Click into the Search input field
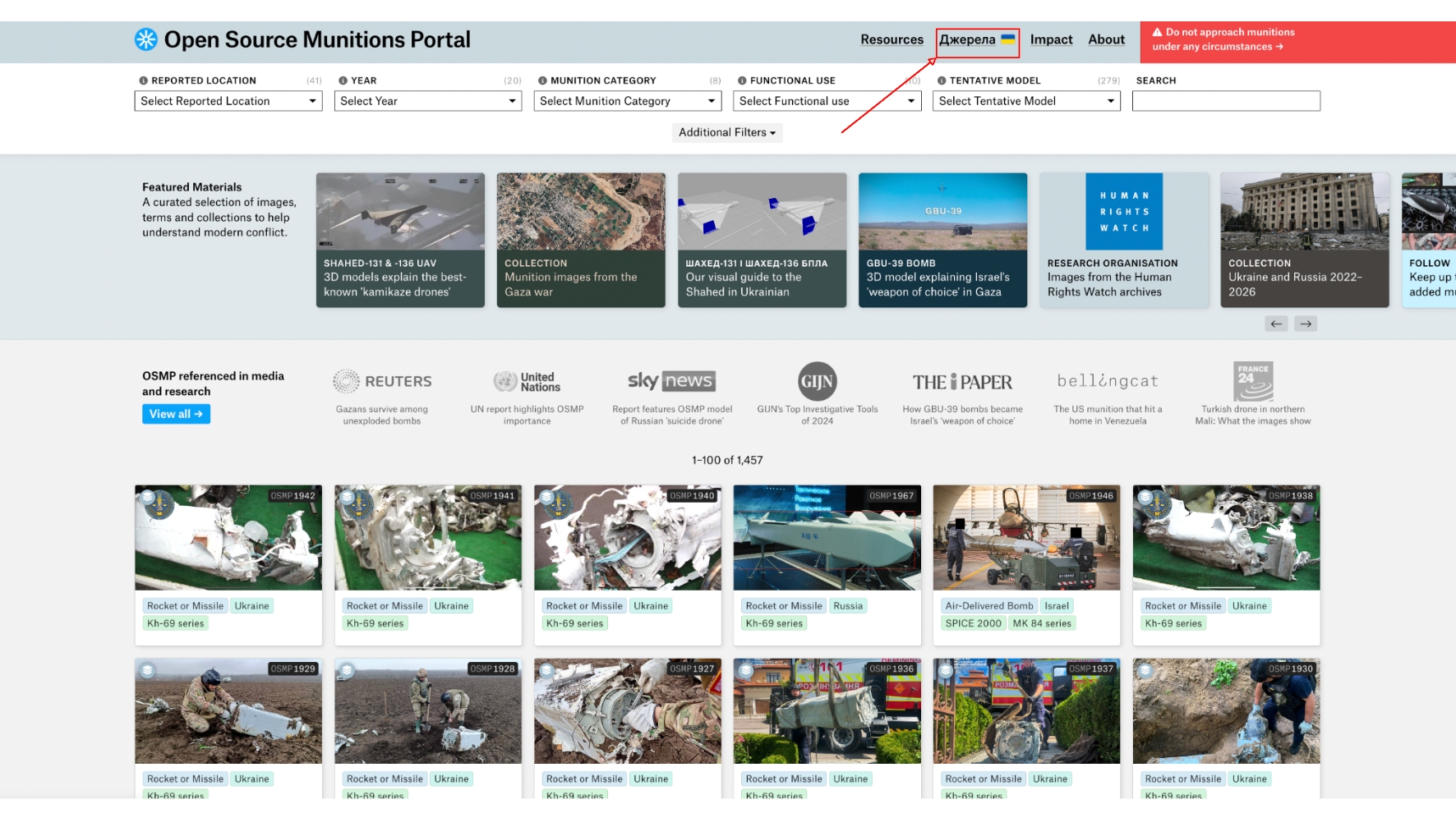The image size is (1456, 818). point(1226,101)
